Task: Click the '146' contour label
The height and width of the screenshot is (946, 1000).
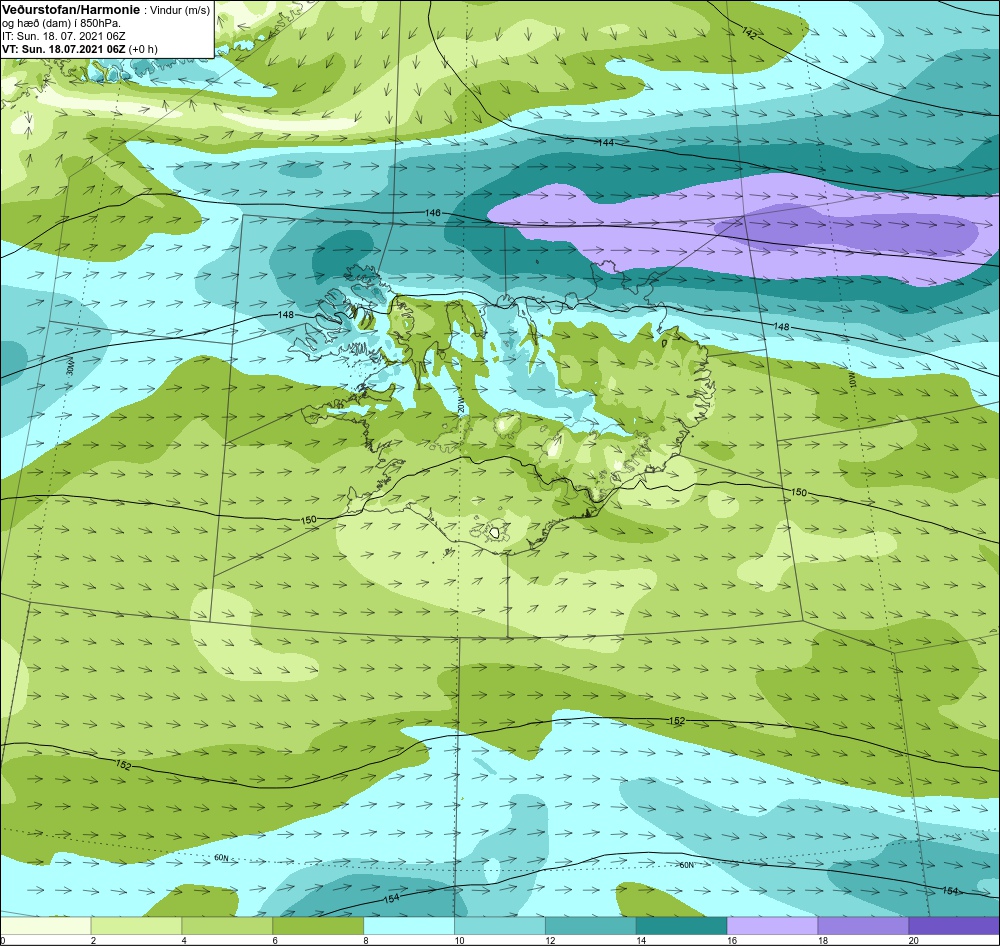Action: [432, 212]
